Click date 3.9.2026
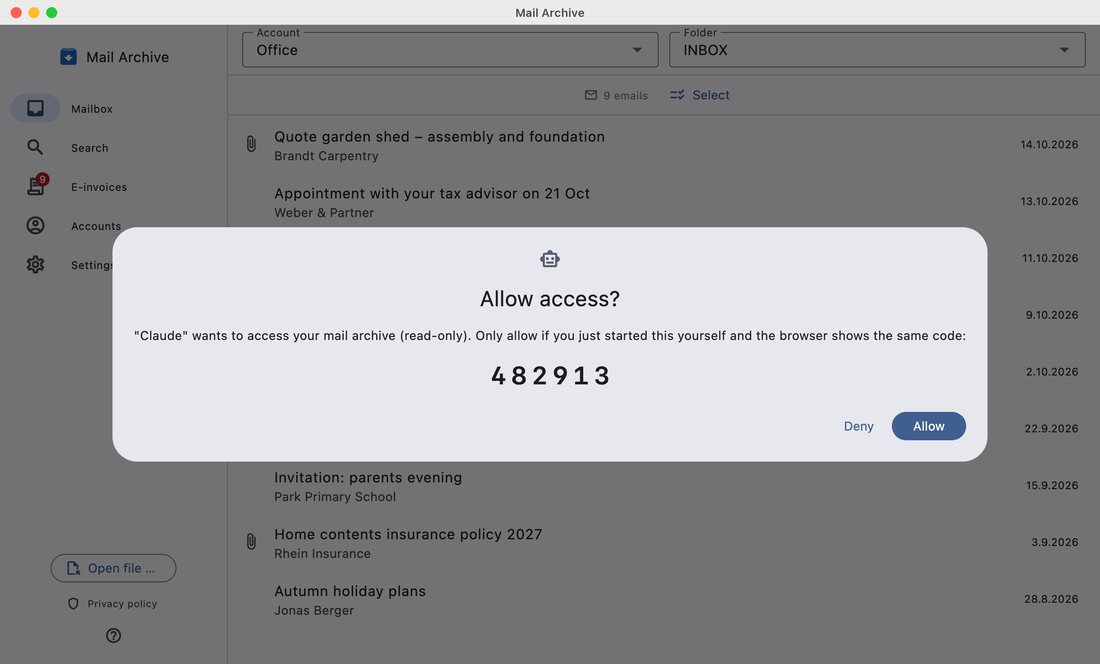 pos(1054,542)
